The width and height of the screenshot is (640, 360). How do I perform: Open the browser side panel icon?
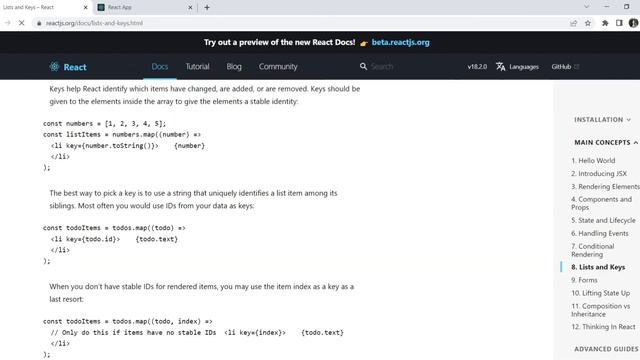click(x=619, y=23)
